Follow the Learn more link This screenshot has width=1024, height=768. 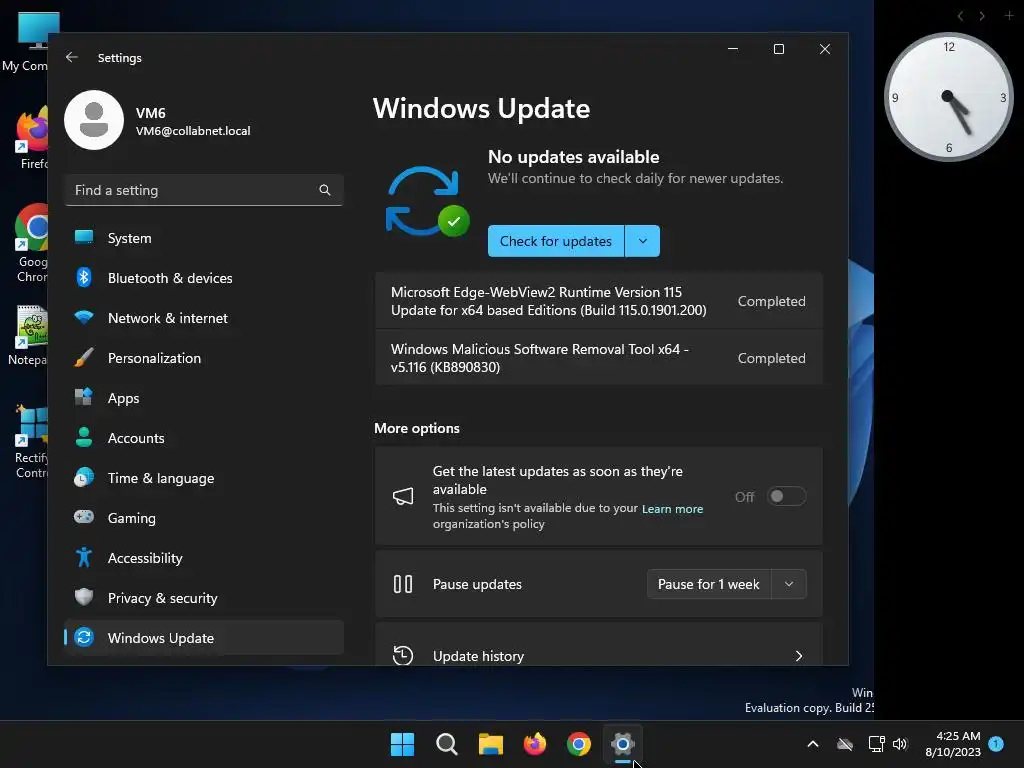pos(672,509)
